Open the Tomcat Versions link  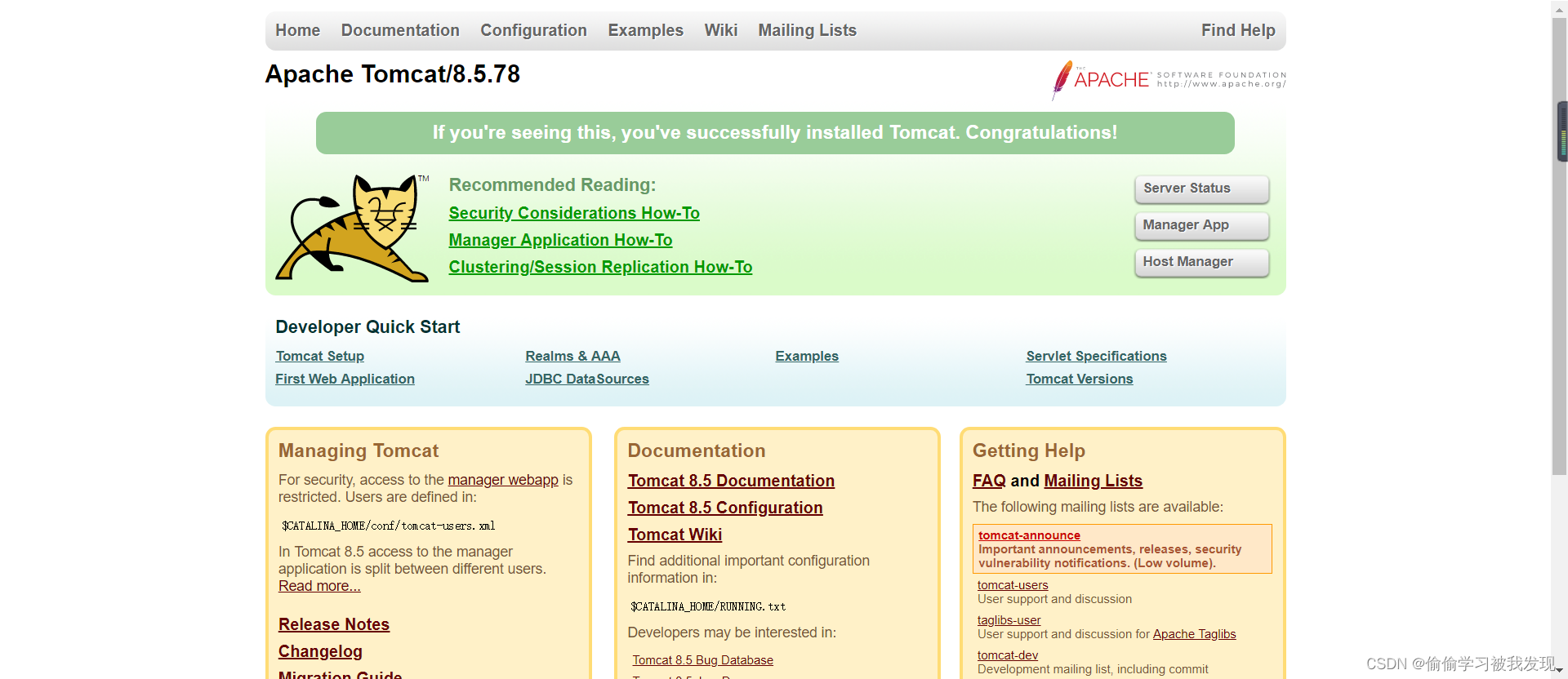(1080, 379)
